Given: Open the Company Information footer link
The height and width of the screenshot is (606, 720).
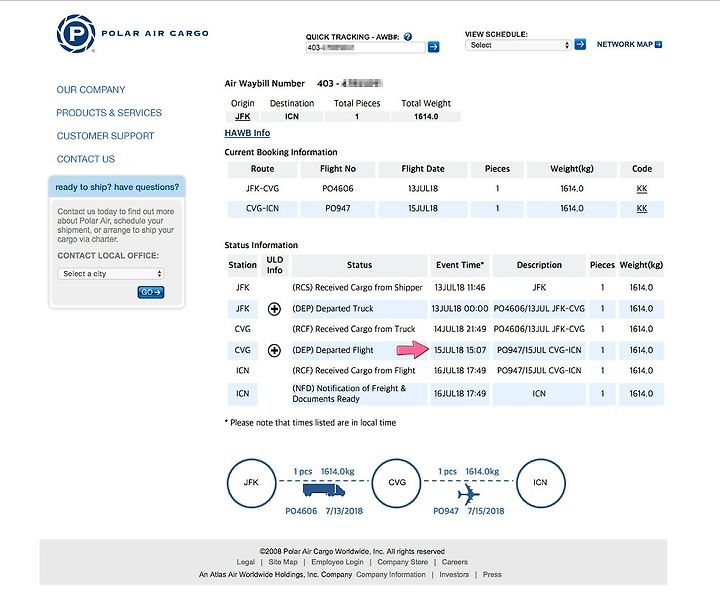Looking at the screenshot, I should pos(391,574).
